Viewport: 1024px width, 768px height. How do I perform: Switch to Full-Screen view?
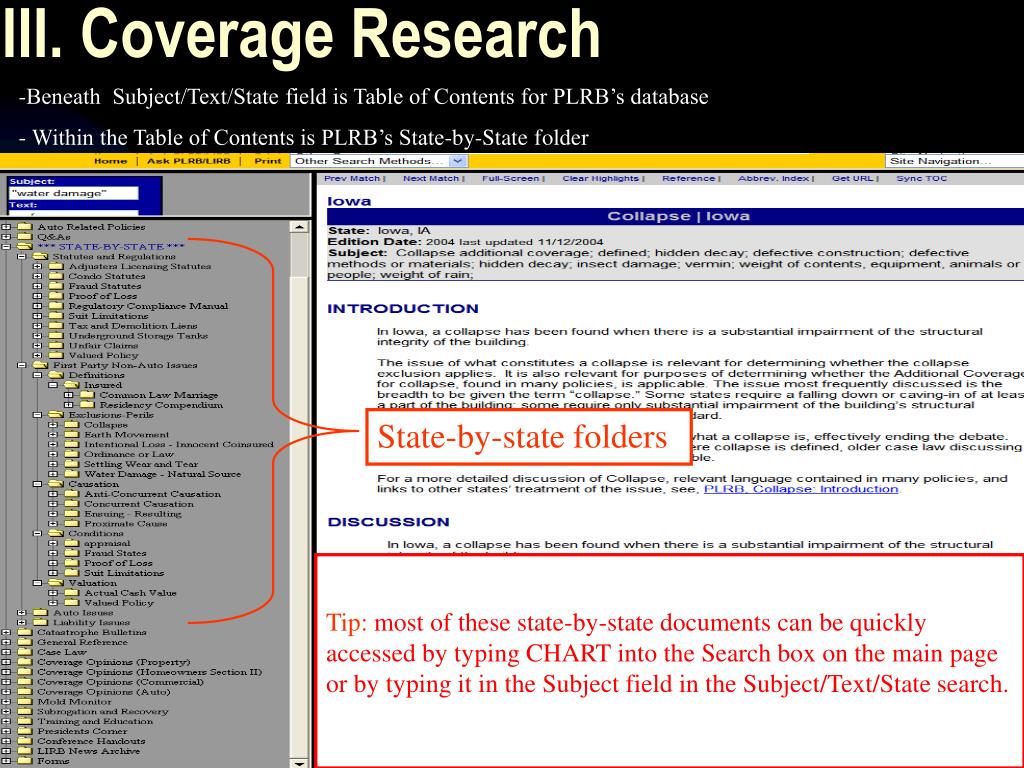tap(511, 178)
